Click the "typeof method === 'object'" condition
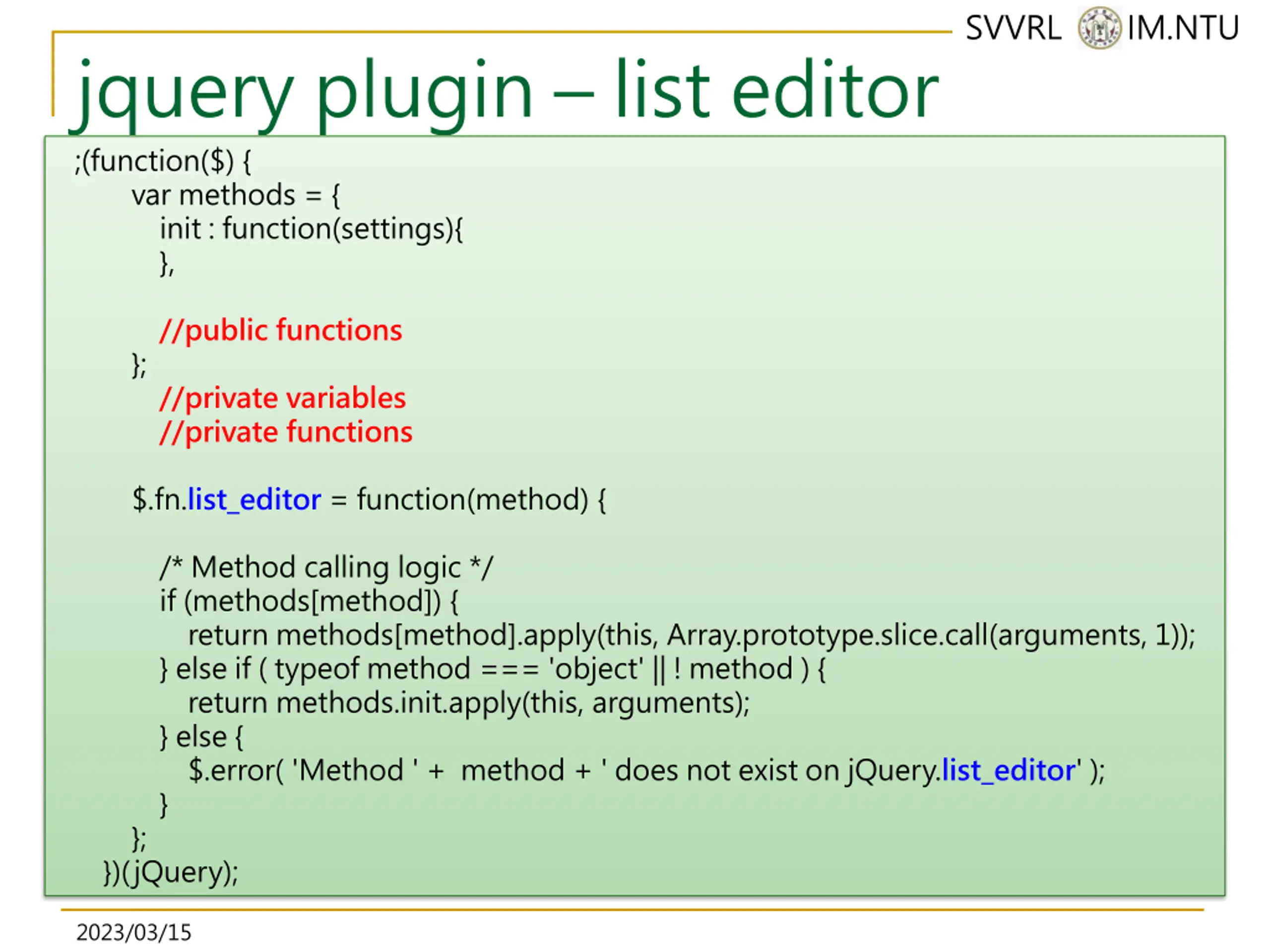The height and width of the screenshot is (952, 1270). point(459,669)
